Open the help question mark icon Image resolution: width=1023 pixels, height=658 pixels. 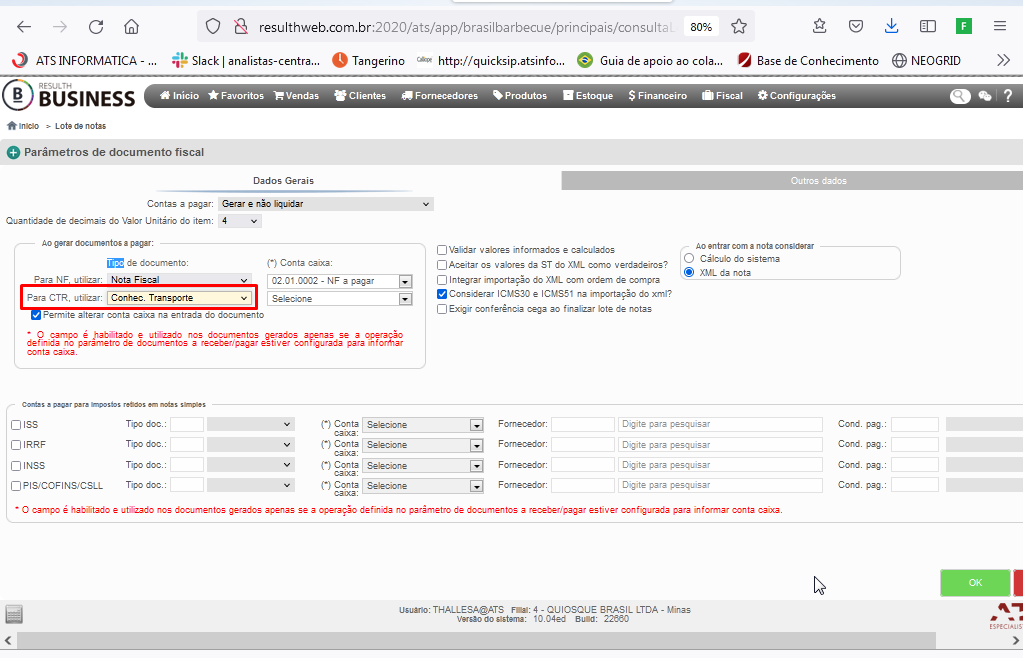point(1008,96)
